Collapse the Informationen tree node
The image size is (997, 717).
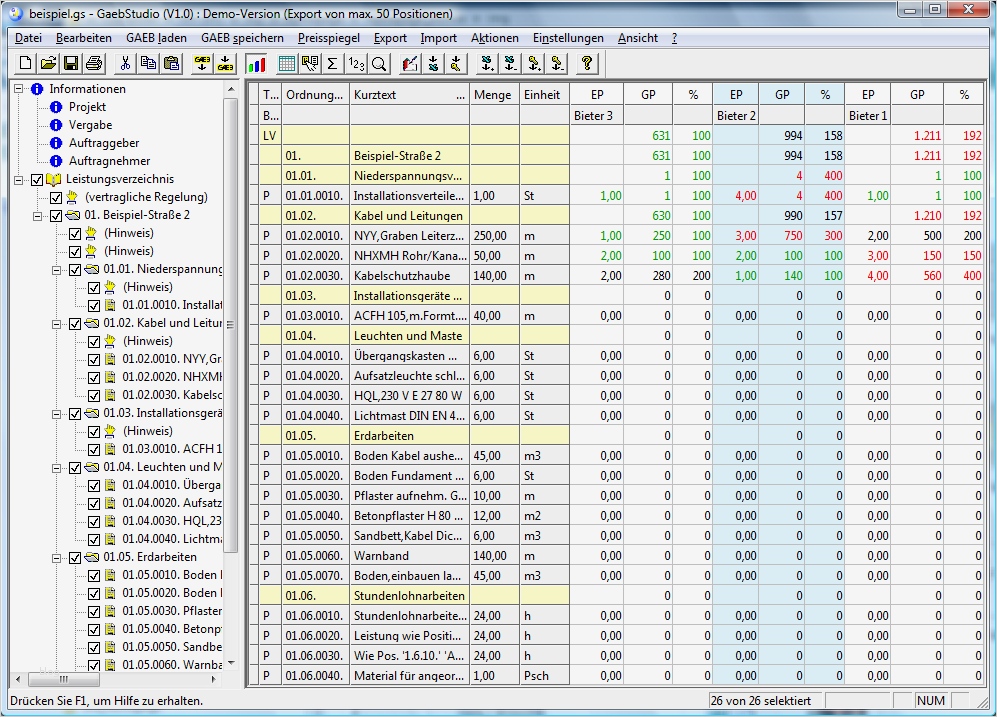[20, 89]
